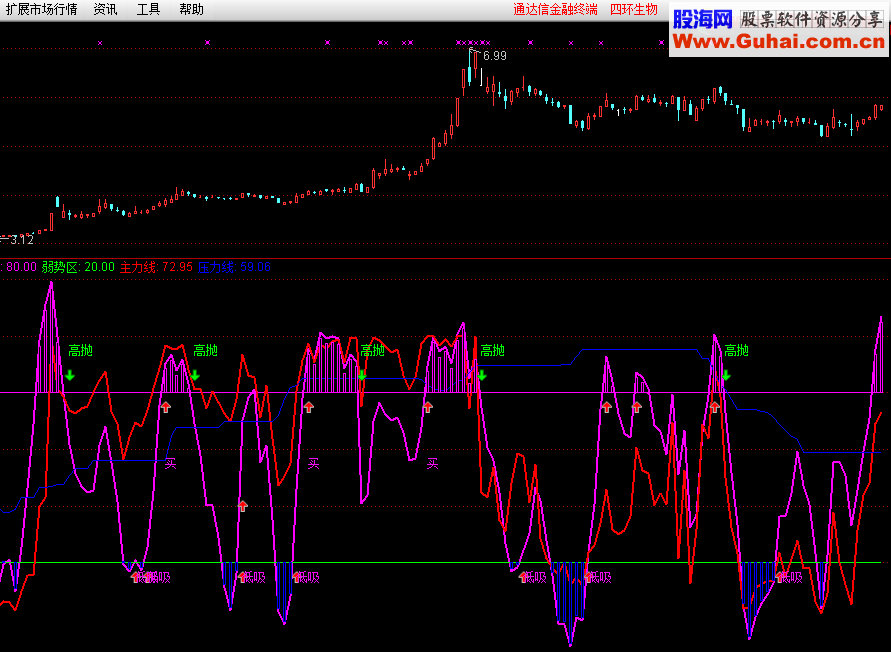891x652 pixels.
Task: Select the 弱势区: 20.00 legend entry
Action: coord(78,267)
